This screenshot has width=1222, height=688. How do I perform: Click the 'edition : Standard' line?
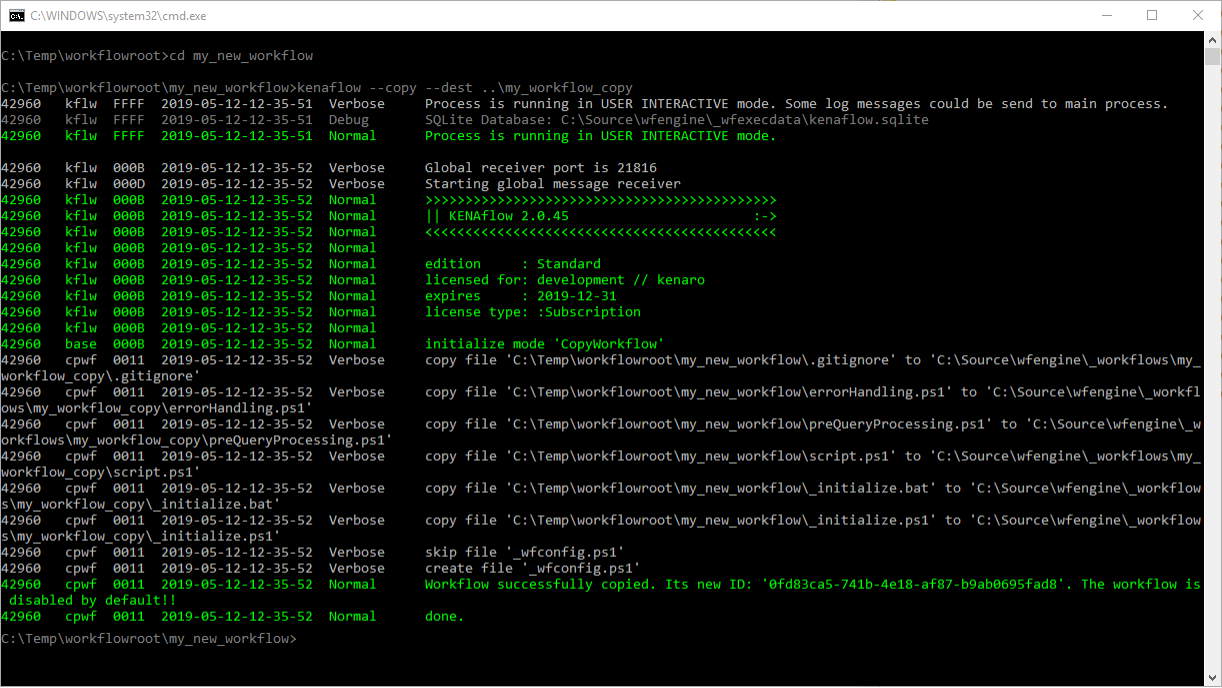point(513,264)
